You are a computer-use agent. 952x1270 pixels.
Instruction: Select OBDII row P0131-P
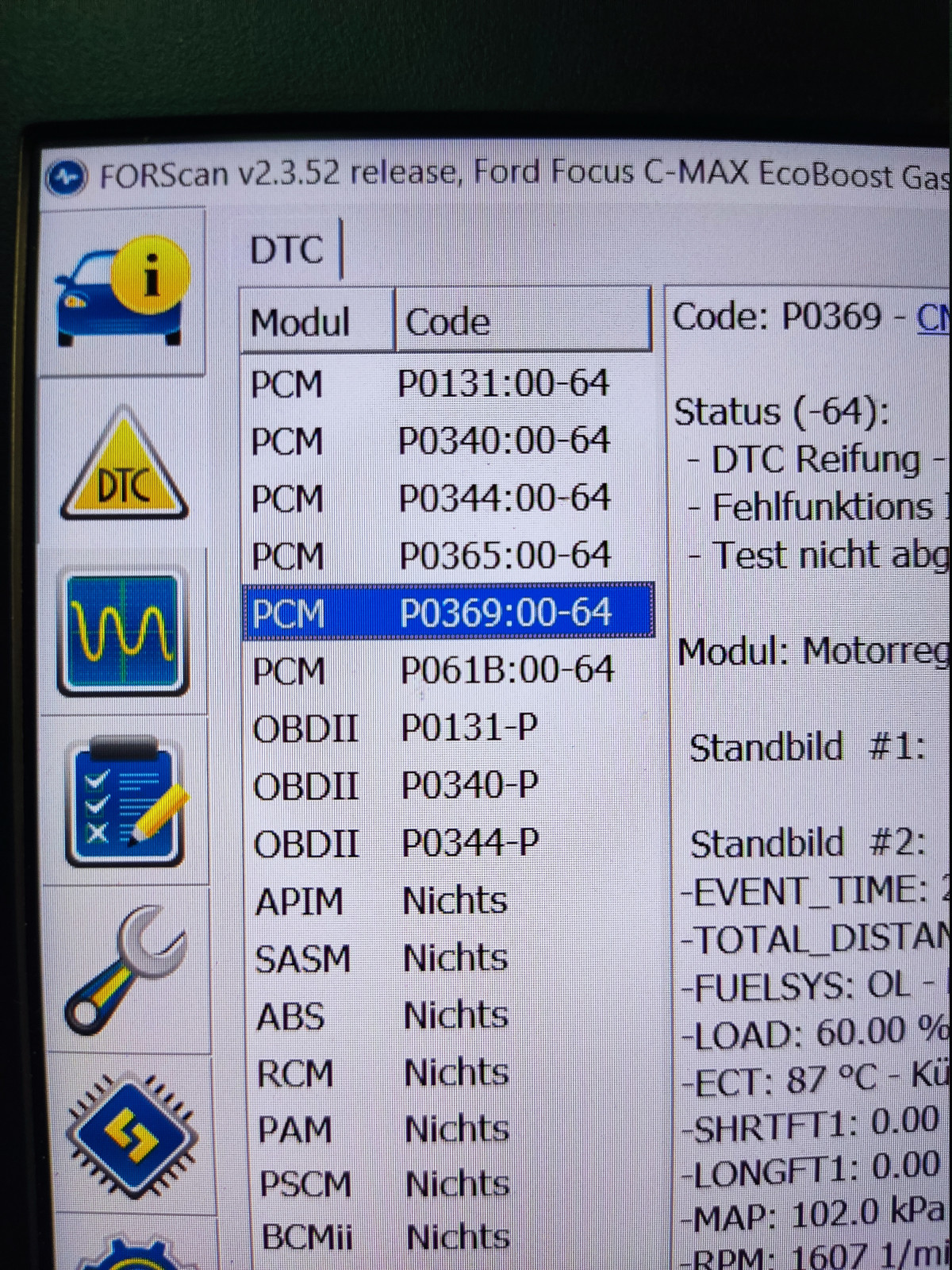[448, 727]
